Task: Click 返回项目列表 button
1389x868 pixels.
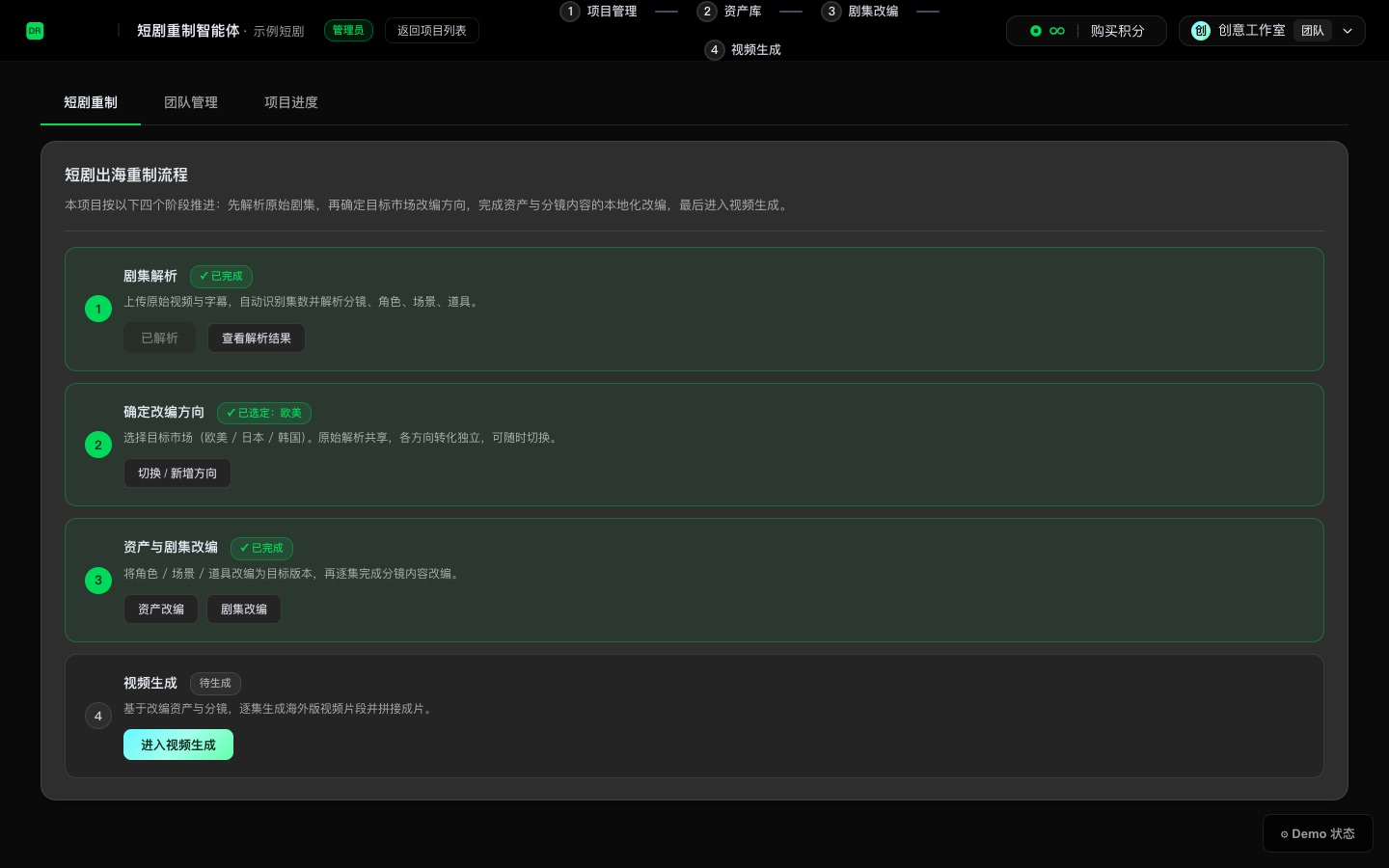Action: pos(432,31)
